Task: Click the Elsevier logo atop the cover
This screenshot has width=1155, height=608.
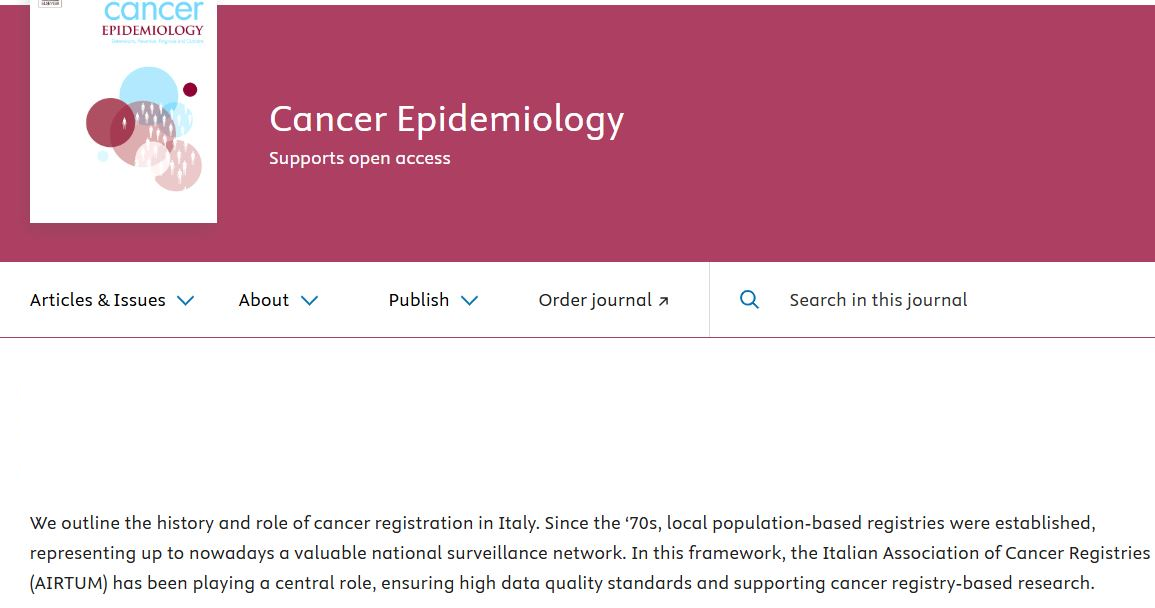Action: 49,3
